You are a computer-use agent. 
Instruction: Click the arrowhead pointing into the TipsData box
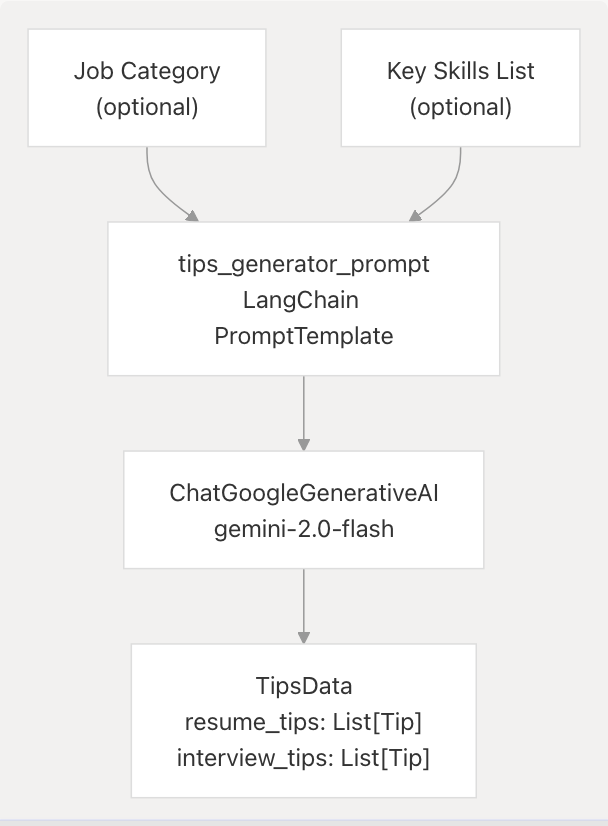(x=303, y=637)
